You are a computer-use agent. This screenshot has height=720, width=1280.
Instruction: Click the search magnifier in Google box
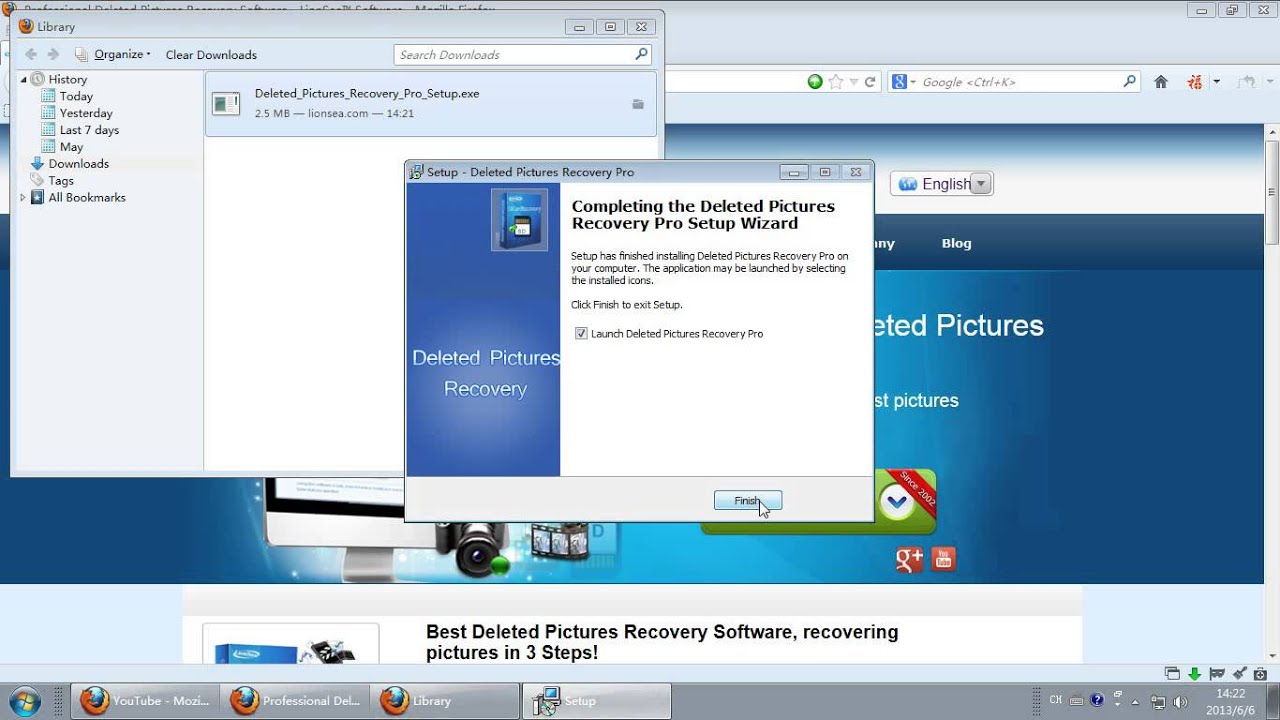pyautogui.click(x=1130, y=82)
